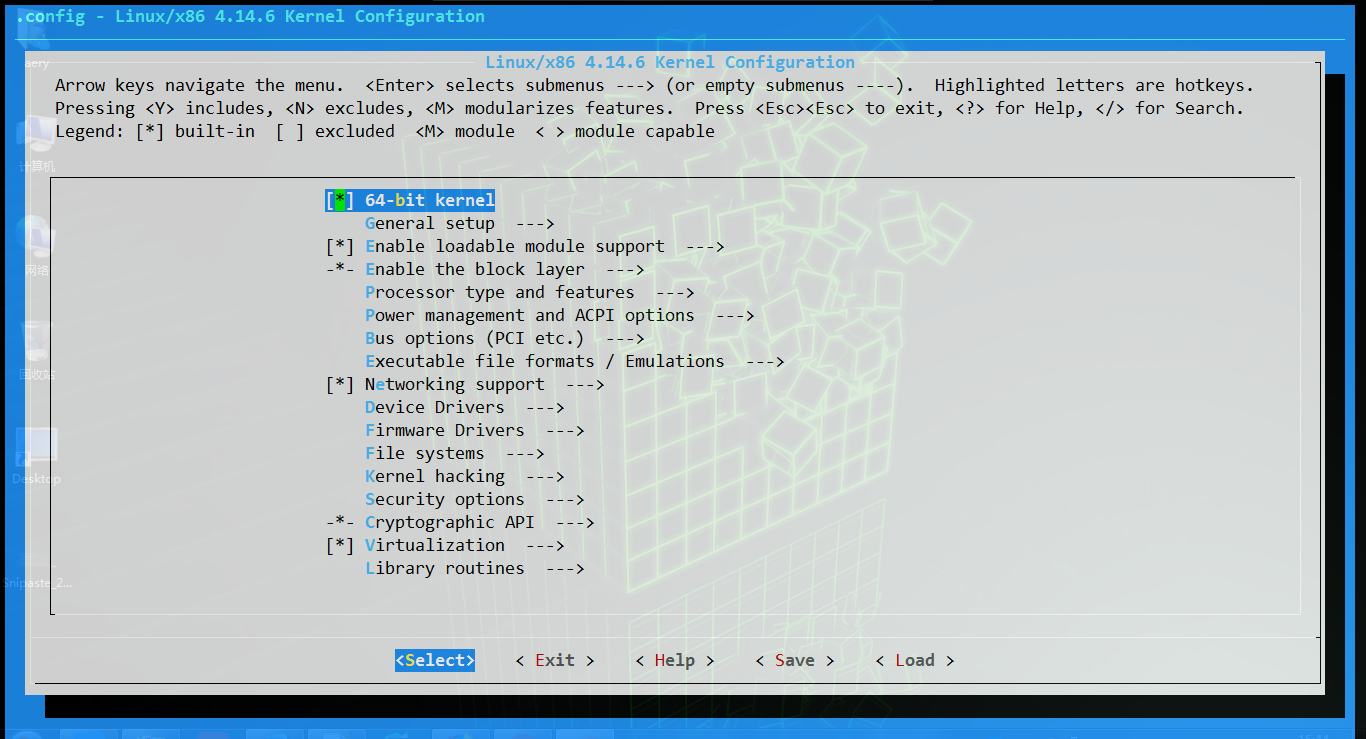The image size is (1366, 739).
Task: Toggle the Networking support checkbox
Action: pos(340,384)
